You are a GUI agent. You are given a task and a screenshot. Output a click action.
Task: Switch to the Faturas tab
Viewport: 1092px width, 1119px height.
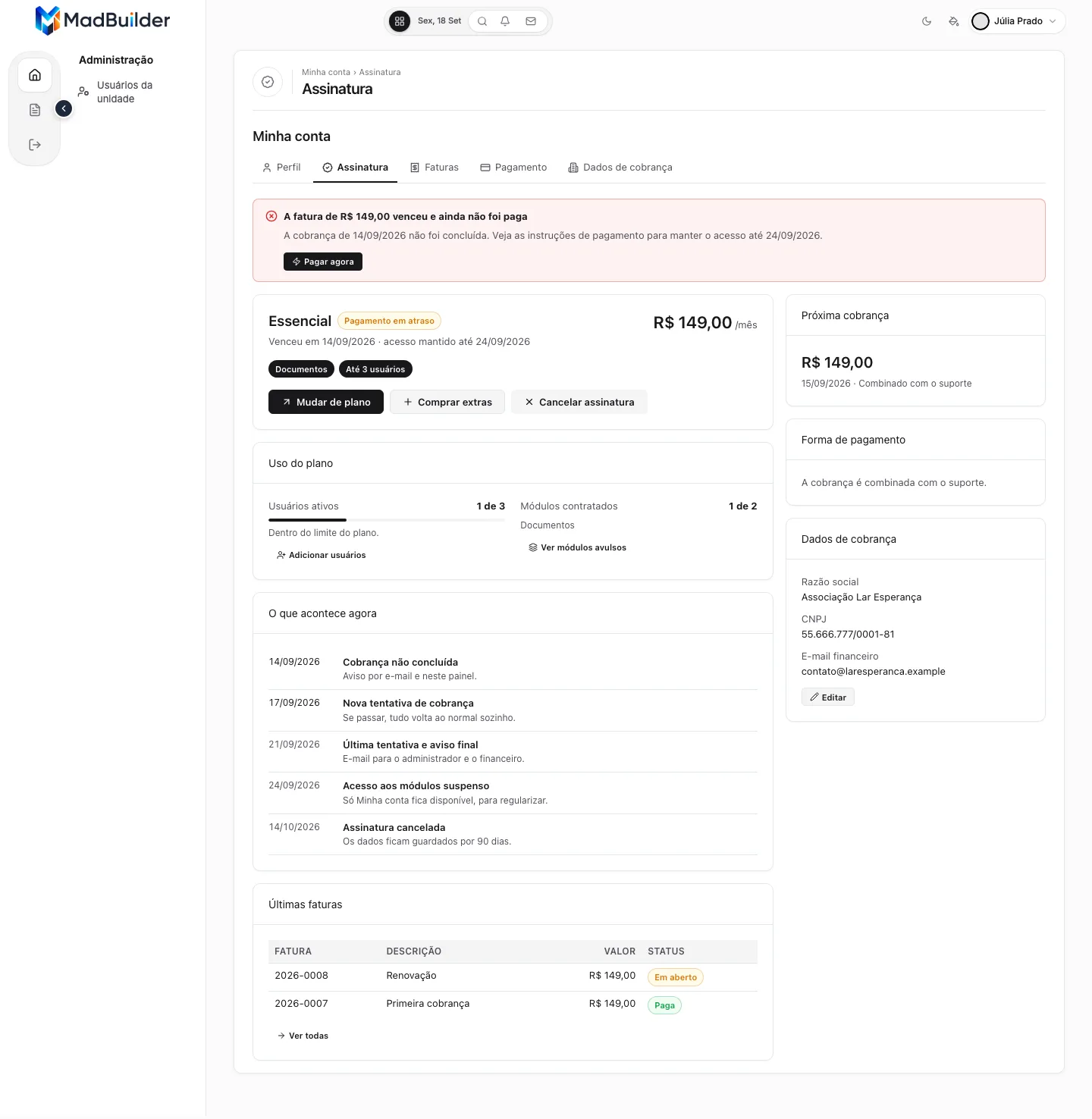coord(435,168)
